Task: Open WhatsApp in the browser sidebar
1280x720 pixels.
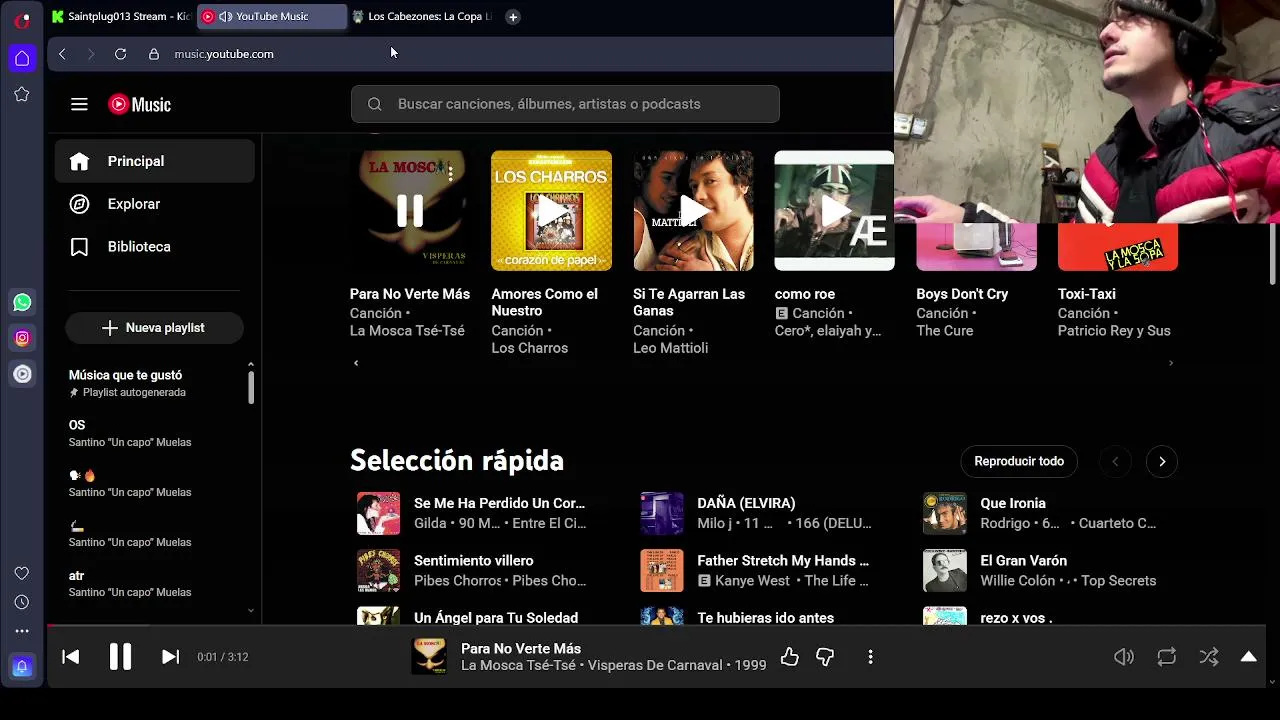Action: coord(22,302)
